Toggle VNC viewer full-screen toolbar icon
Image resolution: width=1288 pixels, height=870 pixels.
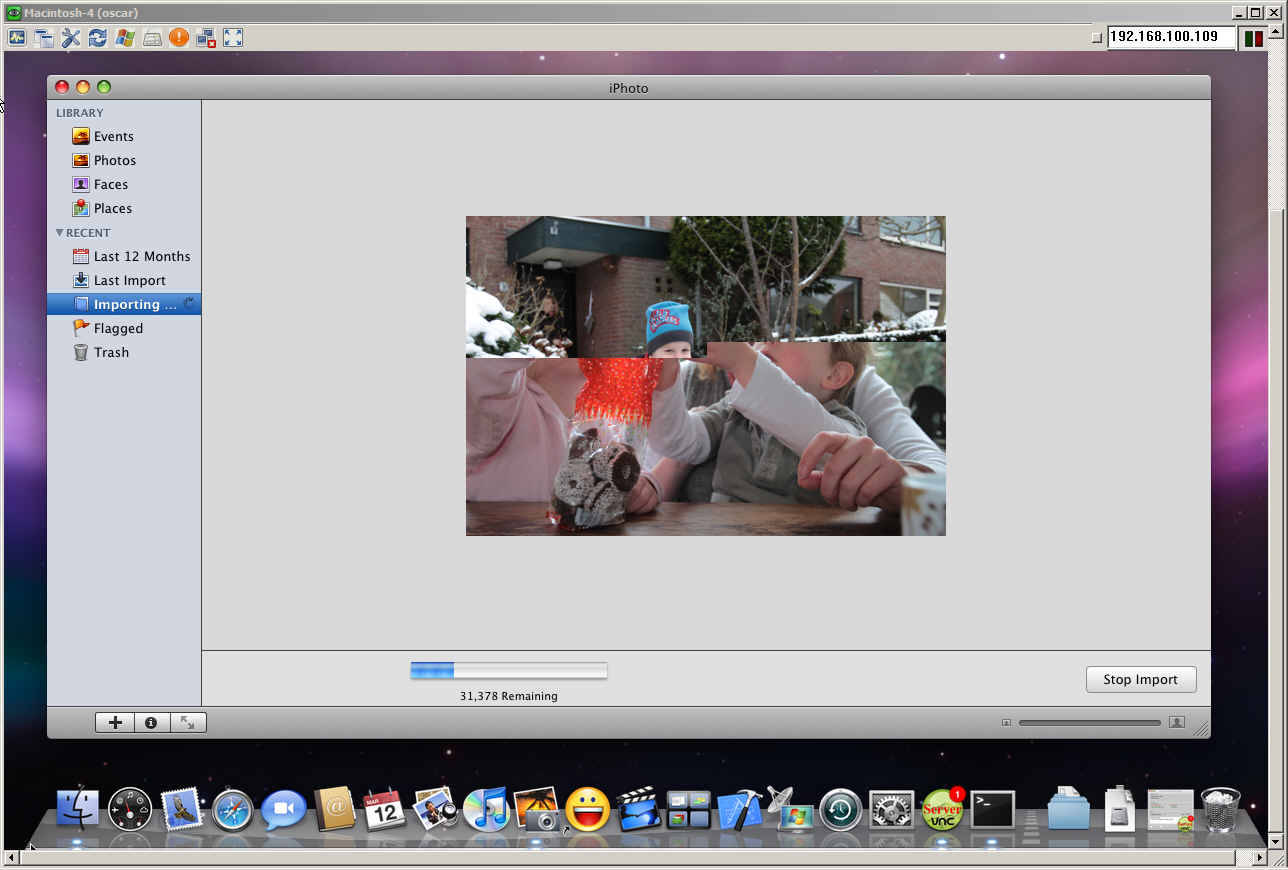click(233, 38)
